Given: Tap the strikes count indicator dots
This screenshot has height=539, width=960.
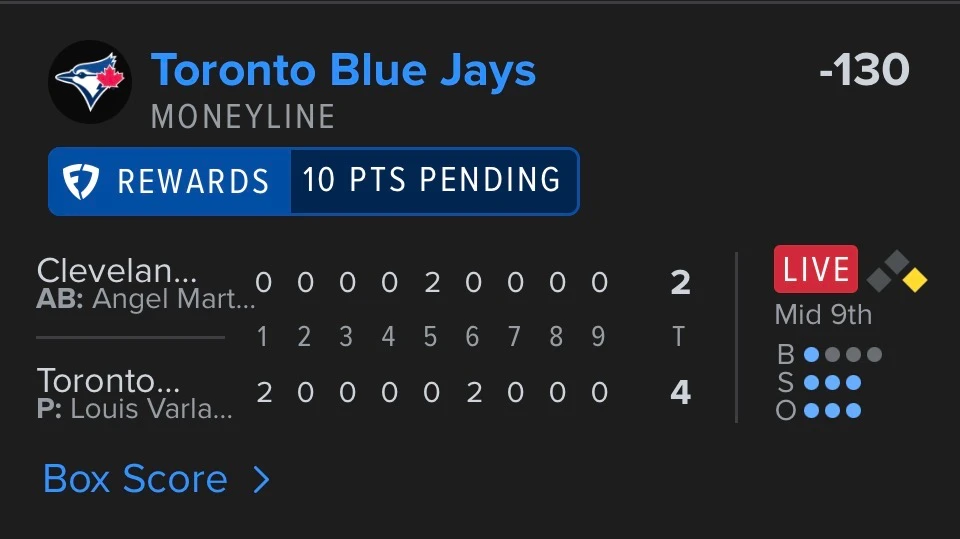Looking at the screenshot, I should pos(833,382).
